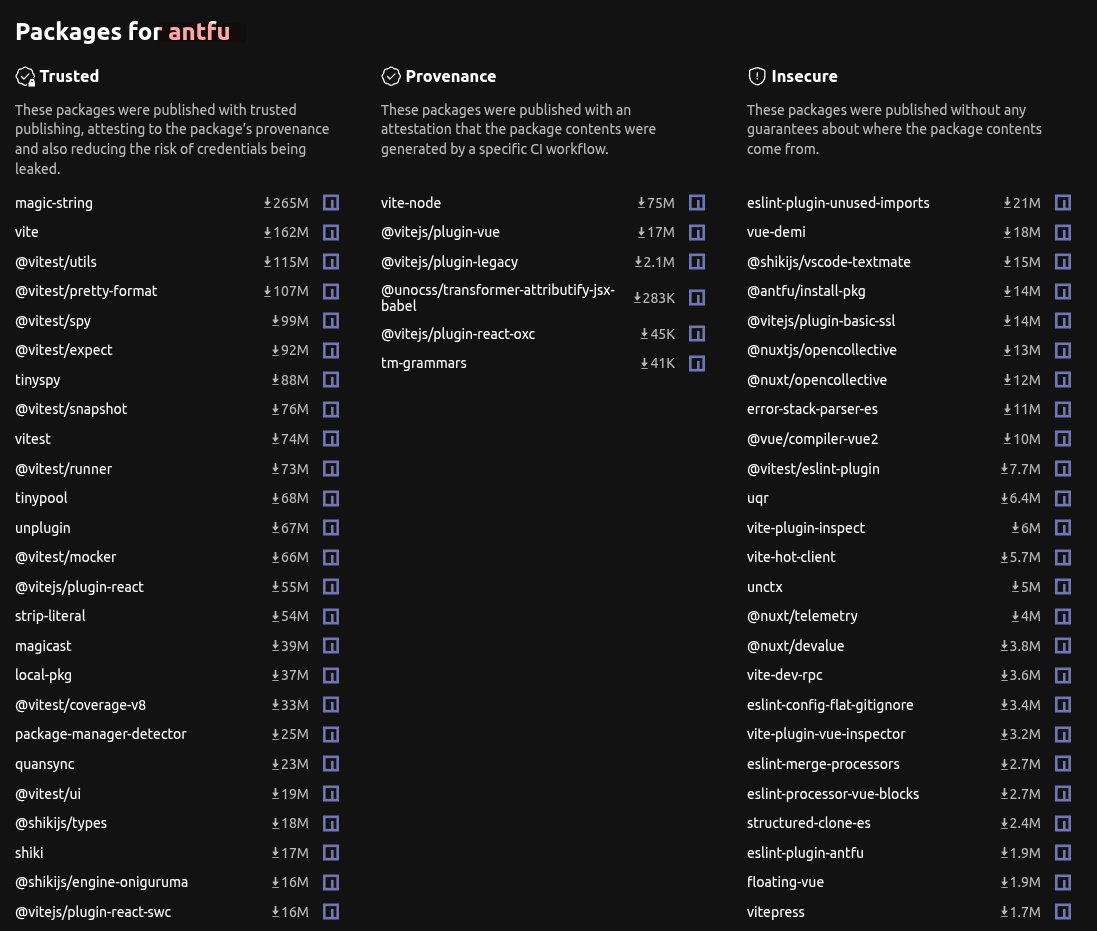Open the magic-string package link
Image resolution: width=1097 pixels, height=931 pixels.
tap(54, 203)
